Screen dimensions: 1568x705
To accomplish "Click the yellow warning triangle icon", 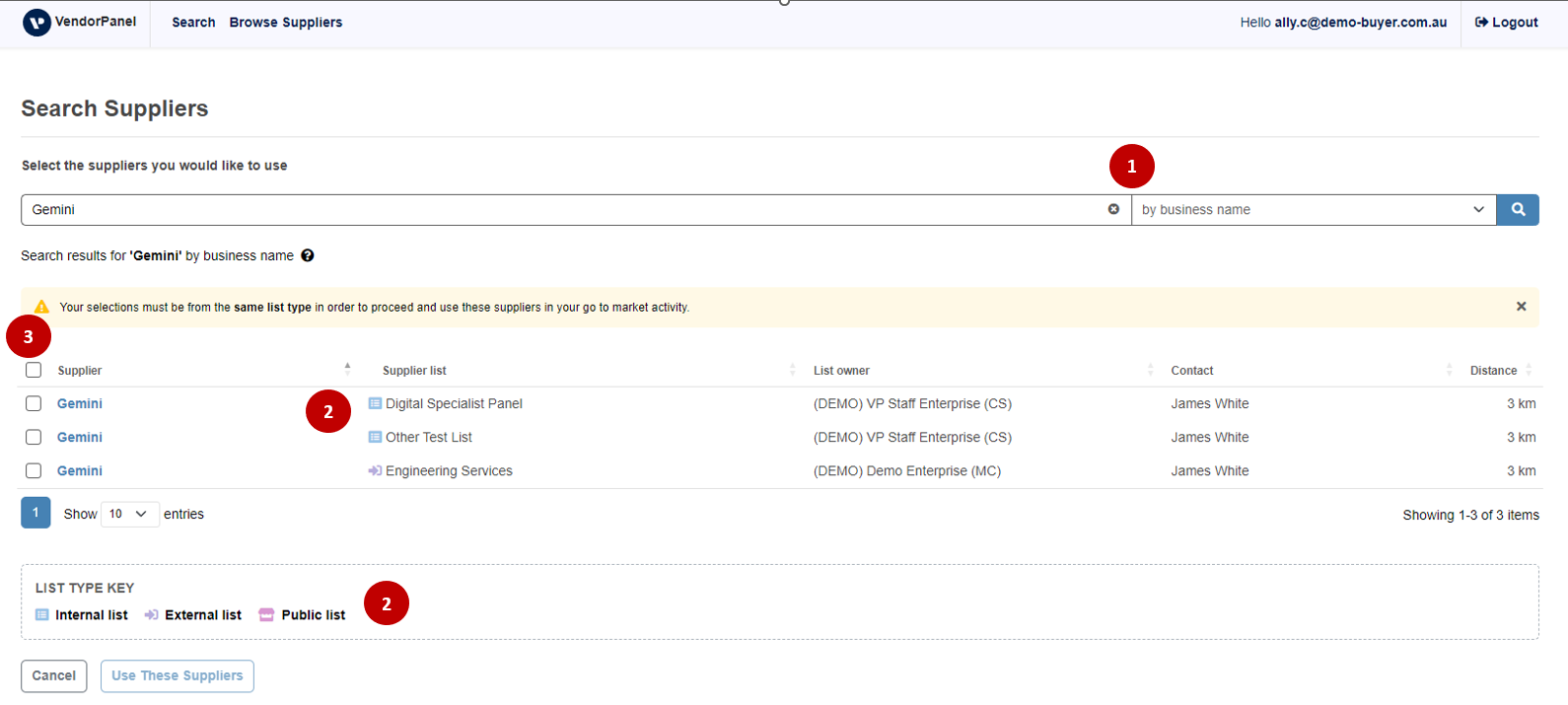I will pyautogui.click(x=41, y=307).
